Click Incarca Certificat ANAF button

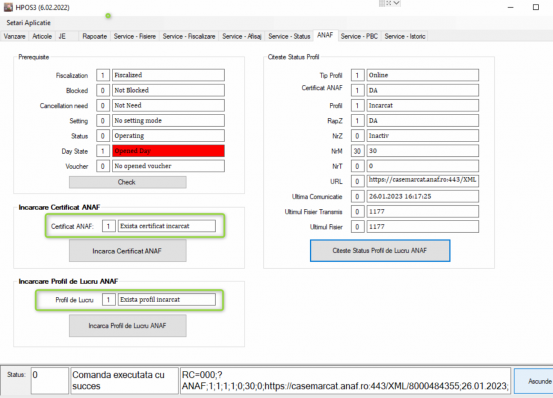click(128, 251)
